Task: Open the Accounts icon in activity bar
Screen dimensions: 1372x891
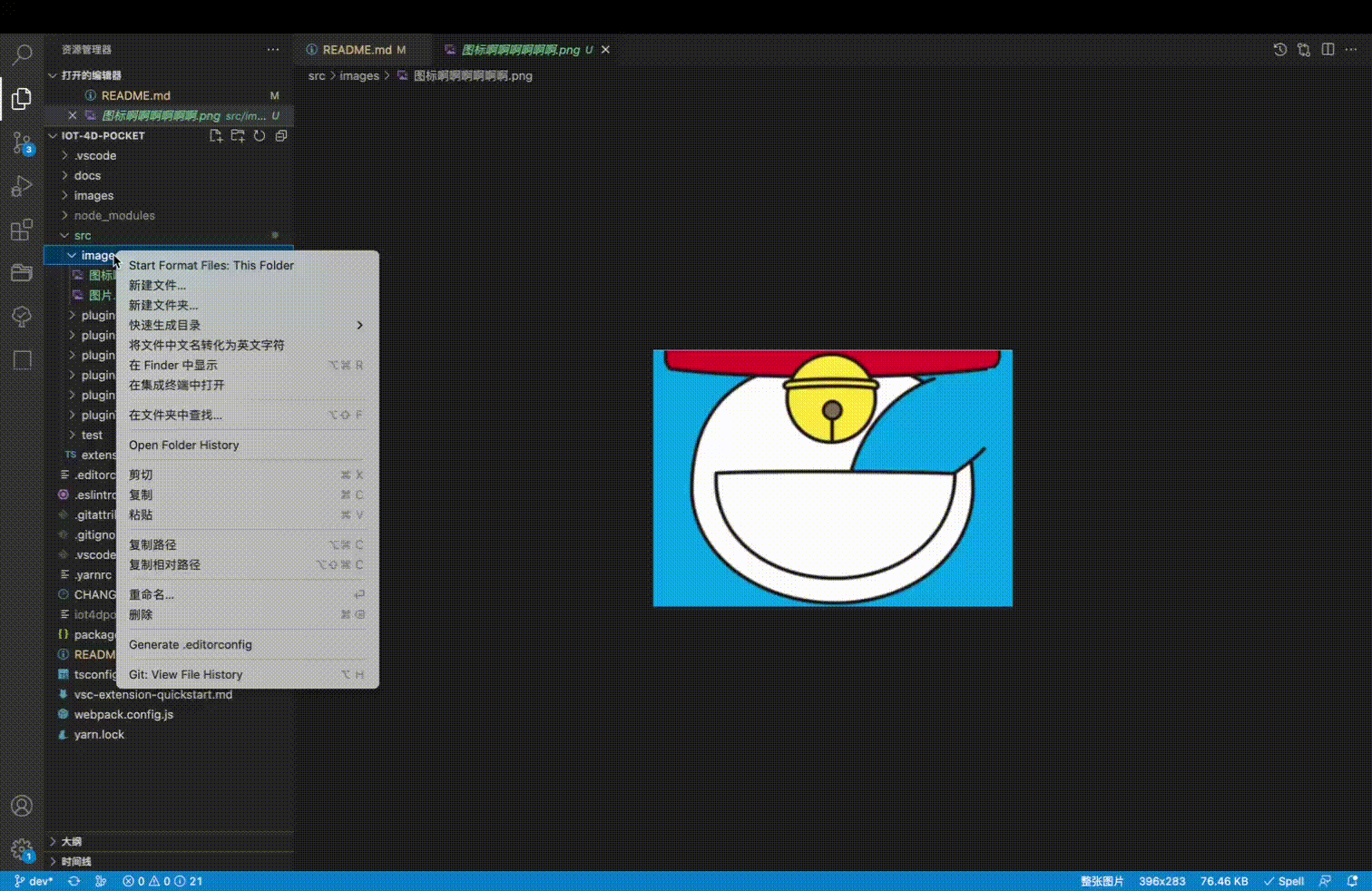Action: 22,806
